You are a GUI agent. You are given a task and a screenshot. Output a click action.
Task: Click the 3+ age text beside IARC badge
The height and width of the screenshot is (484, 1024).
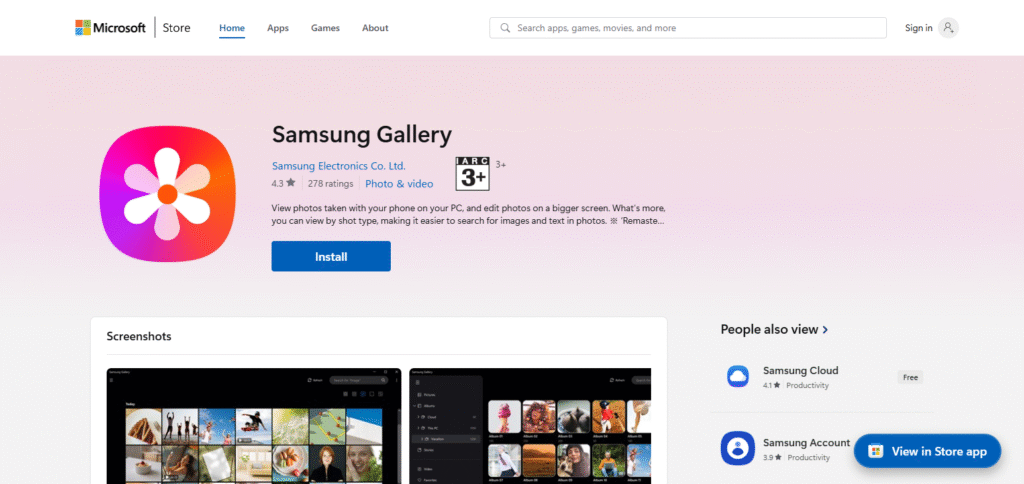[501, 165]
